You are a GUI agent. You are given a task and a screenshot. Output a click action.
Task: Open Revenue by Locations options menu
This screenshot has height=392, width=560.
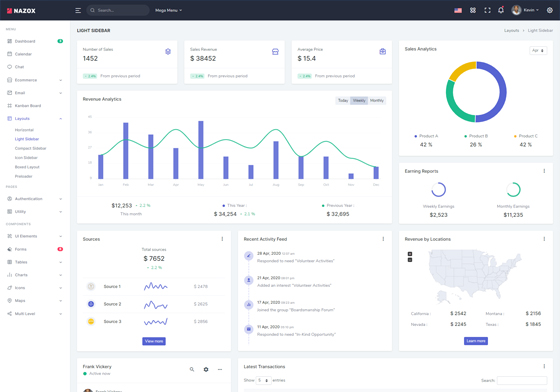pos(544,239)
